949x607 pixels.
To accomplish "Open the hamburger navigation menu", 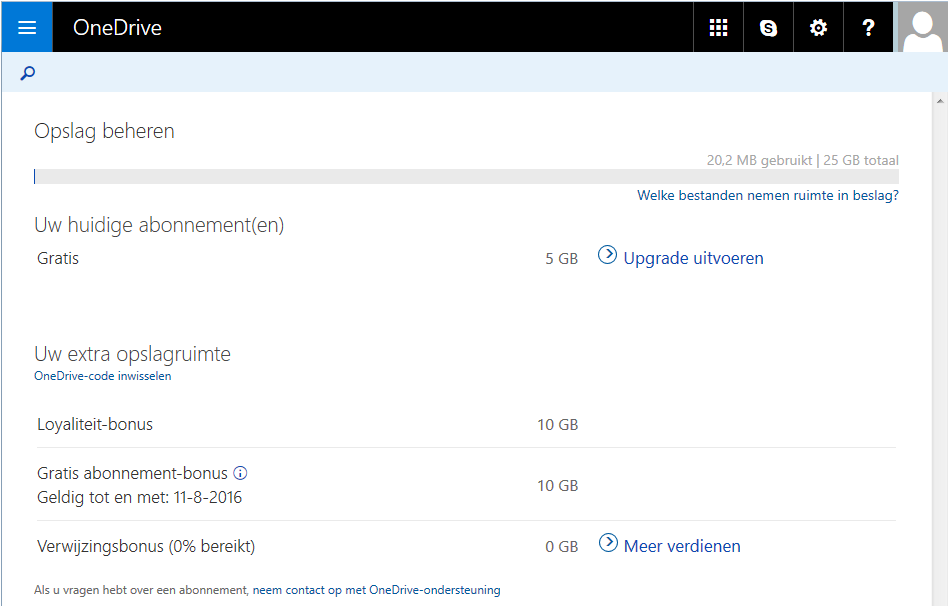I will coord(25,27).
